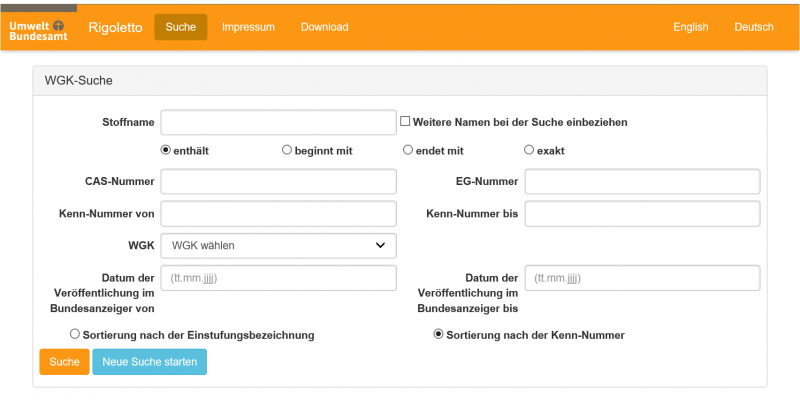Screen dimensions: 800x400
Task: Click into the CAS-Nummer field
Action: pos(279,182)
